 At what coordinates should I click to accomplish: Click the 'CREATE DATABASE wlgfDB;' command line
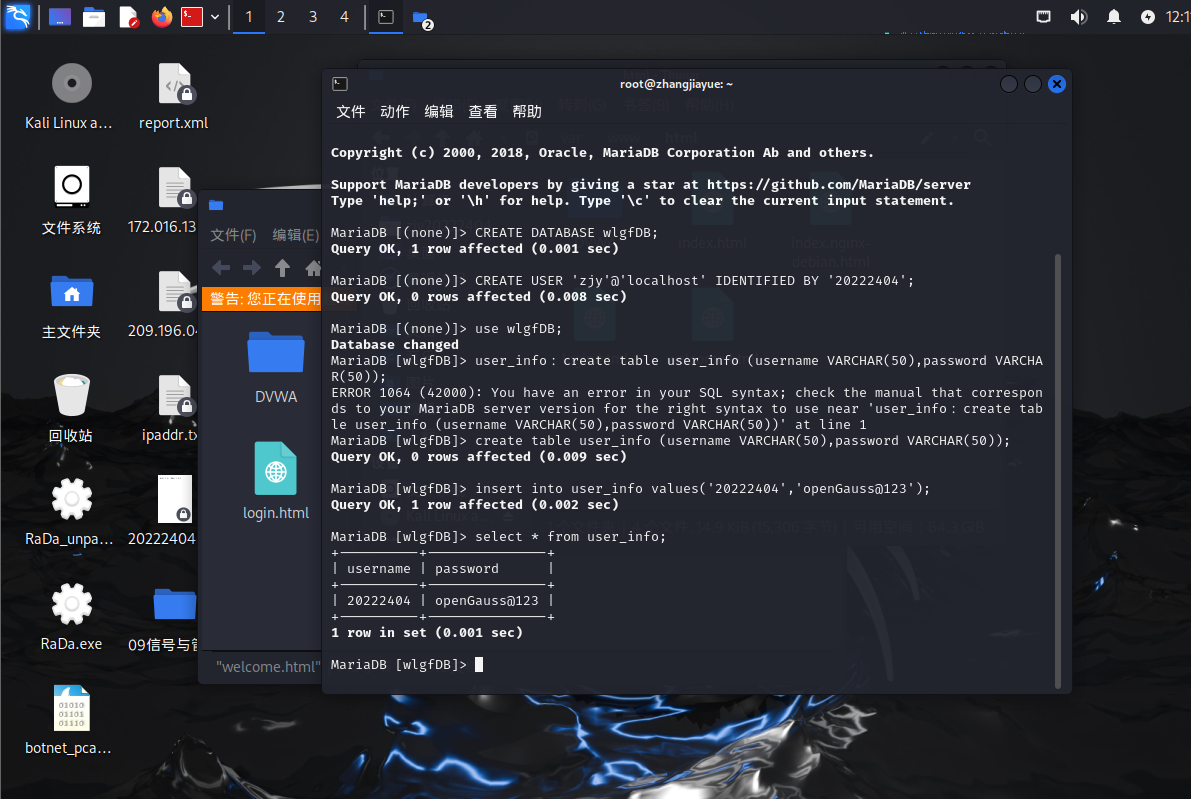[494, 232]
